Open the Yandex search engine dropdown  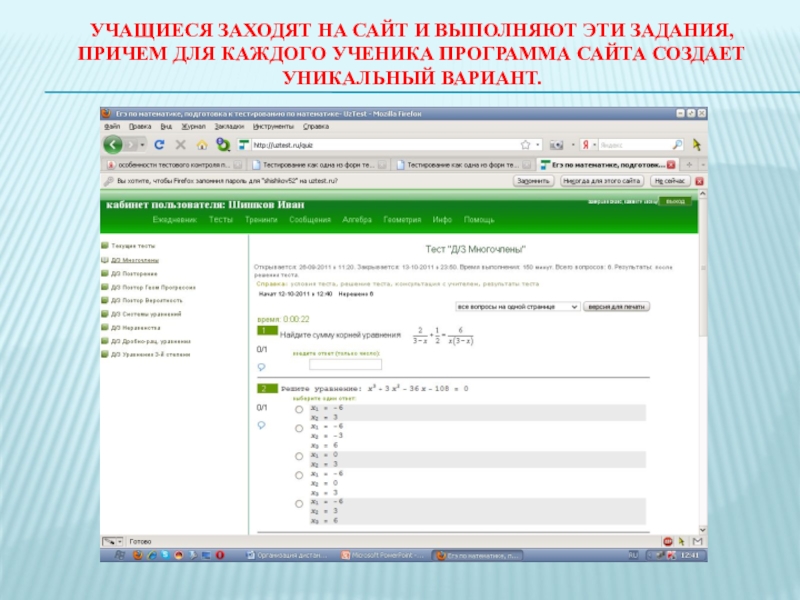588,145
